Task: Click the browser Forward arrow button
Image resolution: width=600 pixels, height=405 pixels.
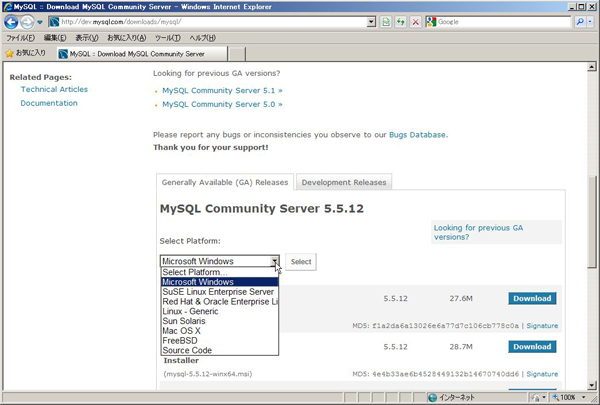Action: [x=27, y=22]
